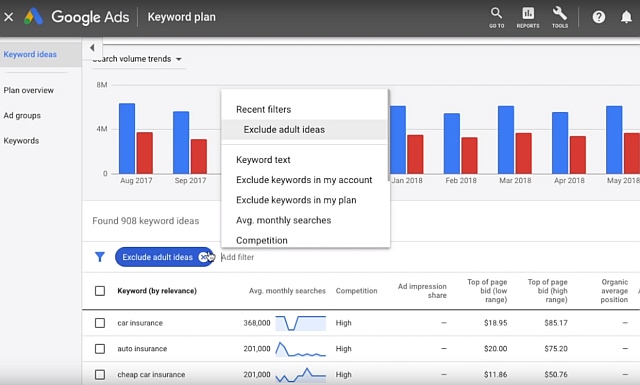Check the cheap car insurance row checkbox
Image resolution: width=640 pixels, height=385 pixels.
pyautogui.click(x=100, y=374)
